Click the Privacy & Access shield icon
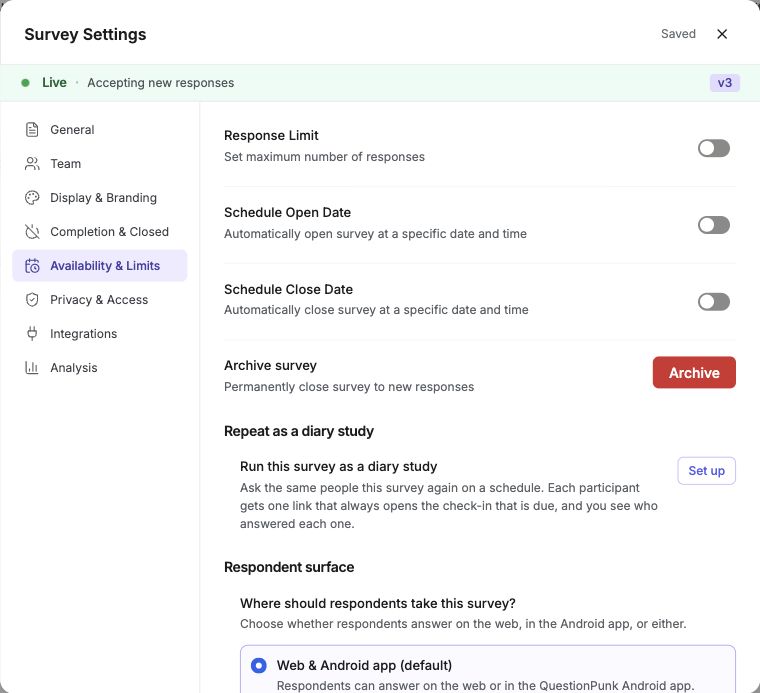This screenshot has width=760, height=693. click(32, 299)
